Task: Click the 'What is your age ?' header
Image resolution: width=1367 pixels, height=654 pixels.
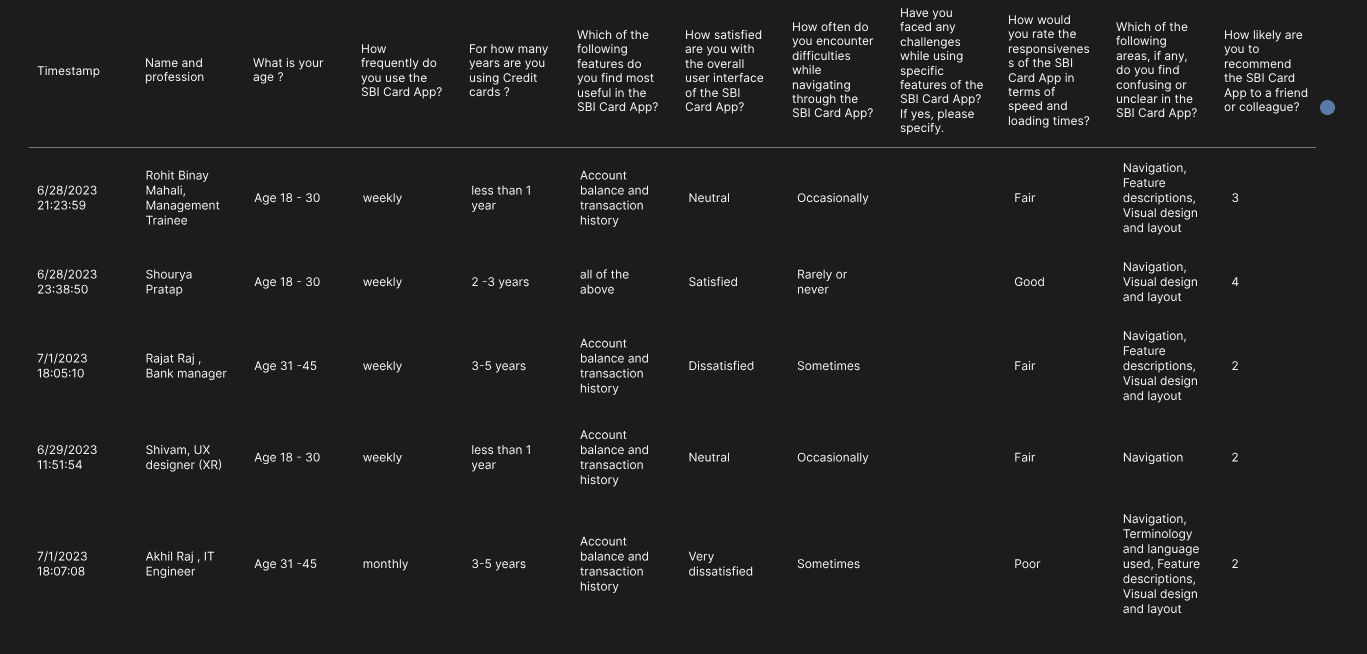Action: [x=288, y=70]
